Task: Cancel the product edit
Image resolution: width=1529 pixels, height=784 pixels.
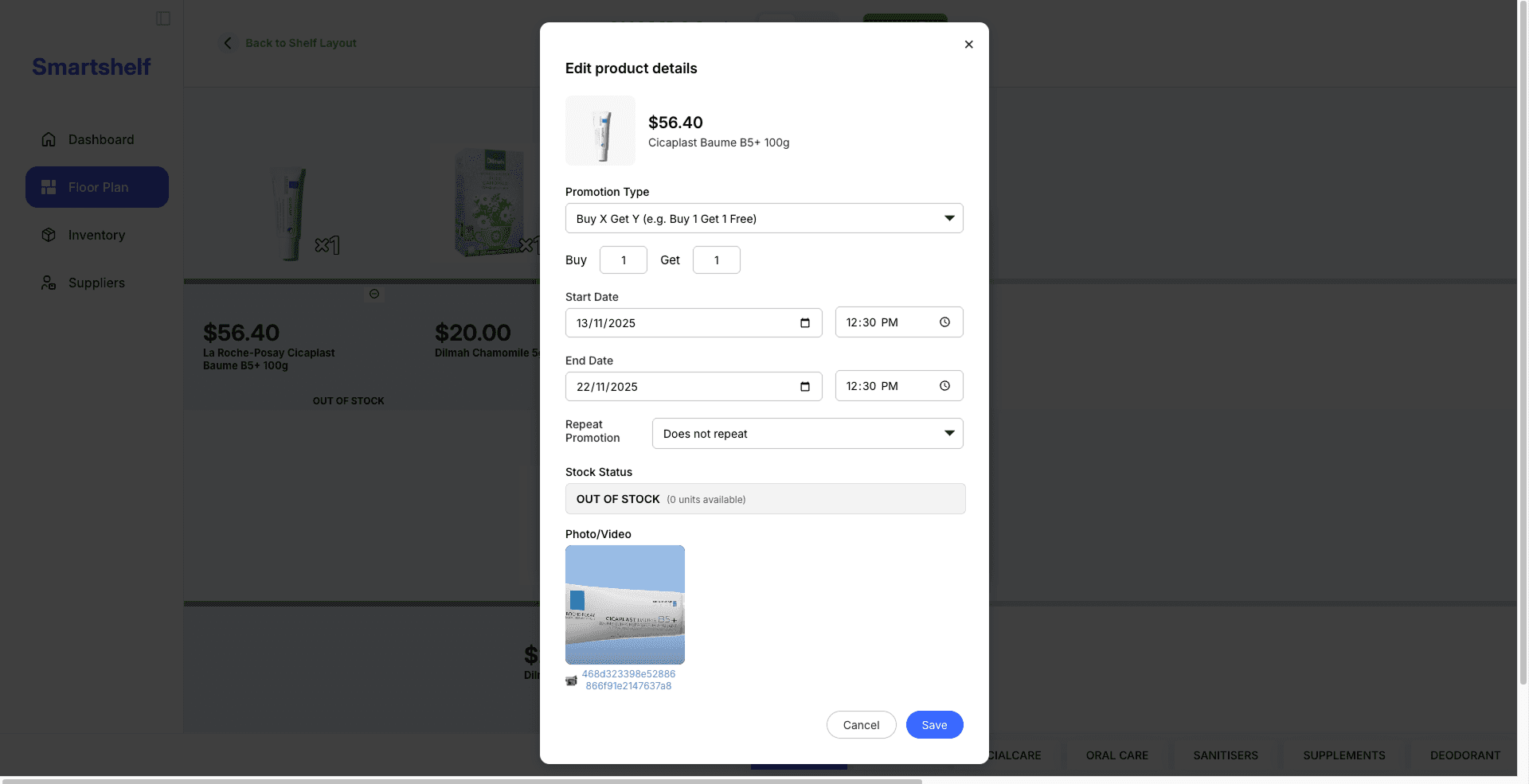Action: 861,725
